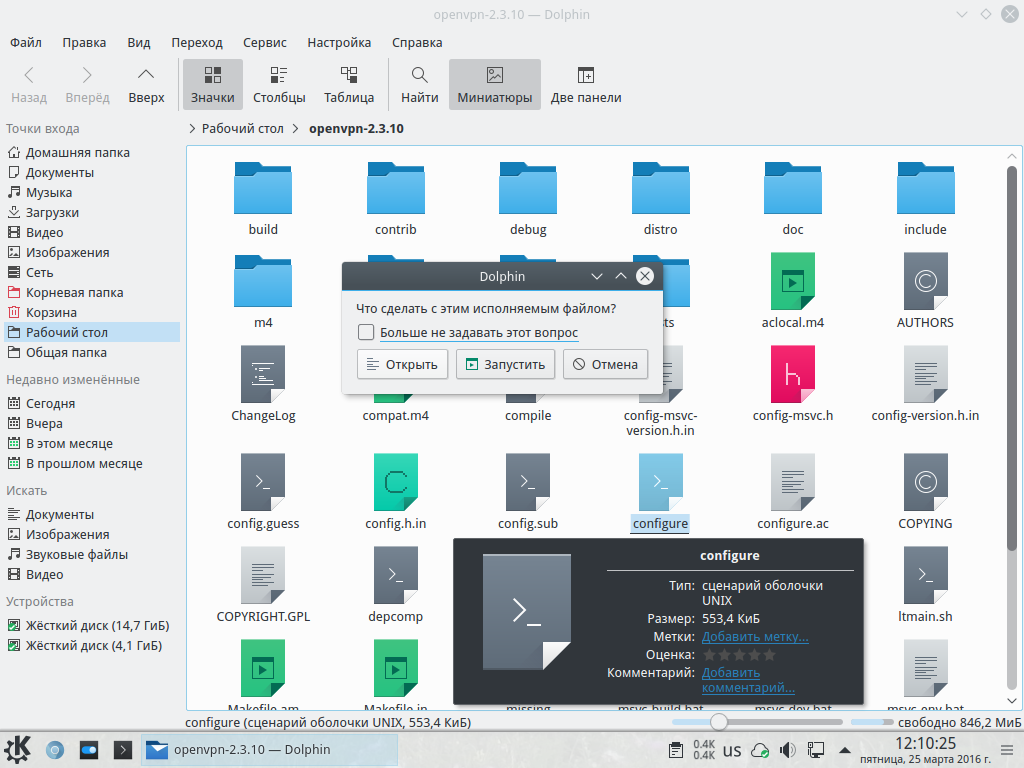Viewport: 1024px width, 768px height.
Task: Select the config-version.h.in file icon
Action: [x=925, y=374]
